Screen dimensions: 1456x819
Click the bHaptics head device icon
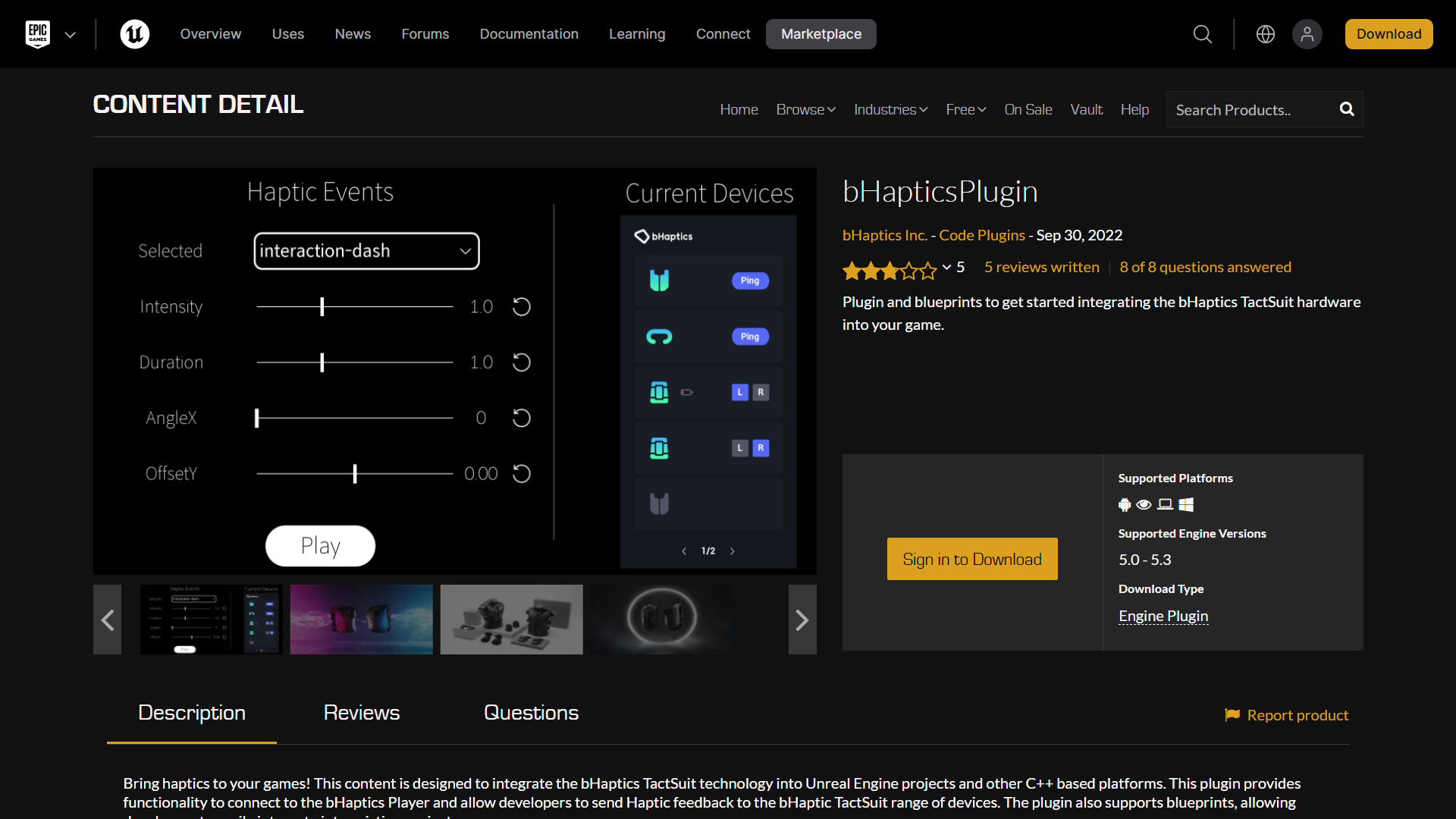659,336
